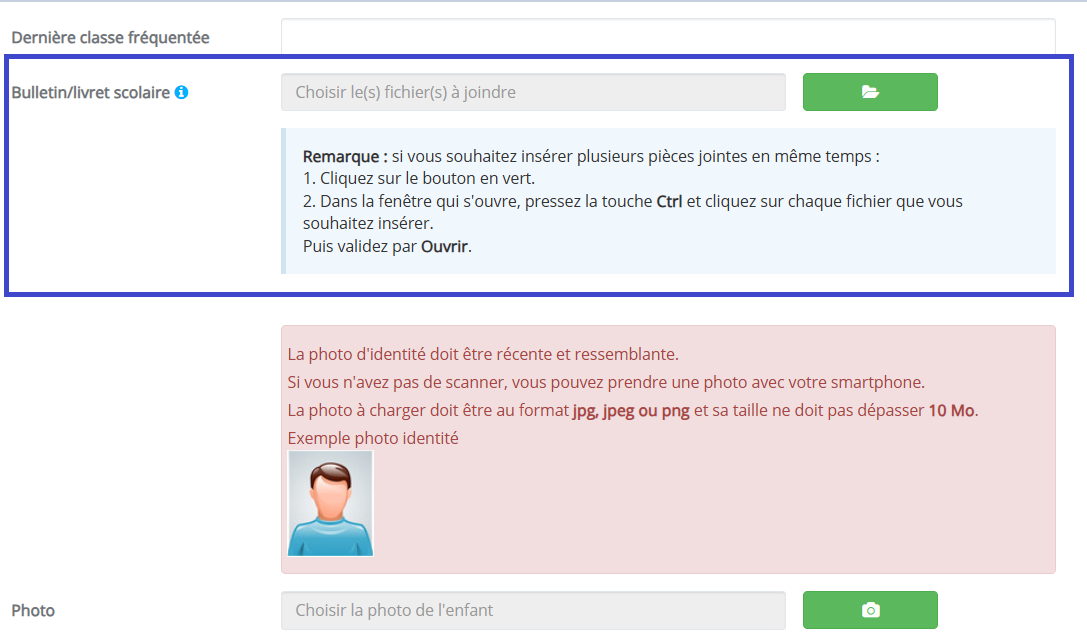
Task: Click the 'Choisir le(s) fichier(s) à joindre' field
Action: pyautogui.click(x=533, y=92)
